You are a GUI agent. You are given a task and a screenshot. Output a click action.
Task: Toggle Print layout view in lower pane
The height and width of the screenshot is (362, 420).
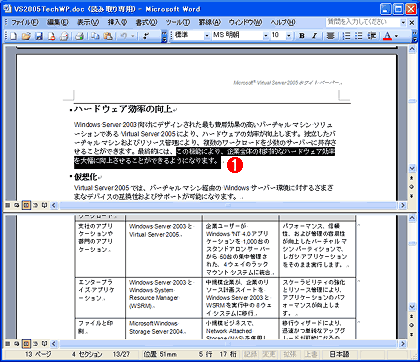coord(26,343)
